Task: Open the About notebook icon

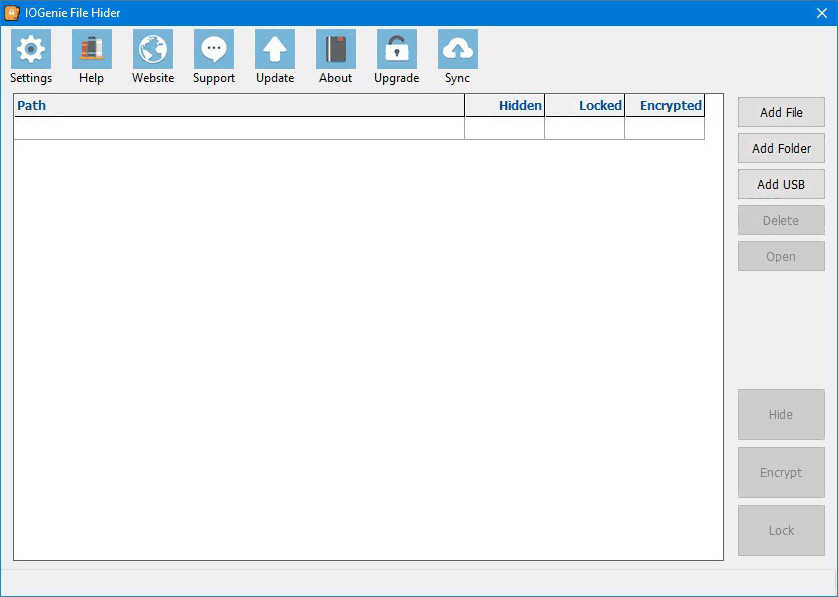Action: coord(336,49)
